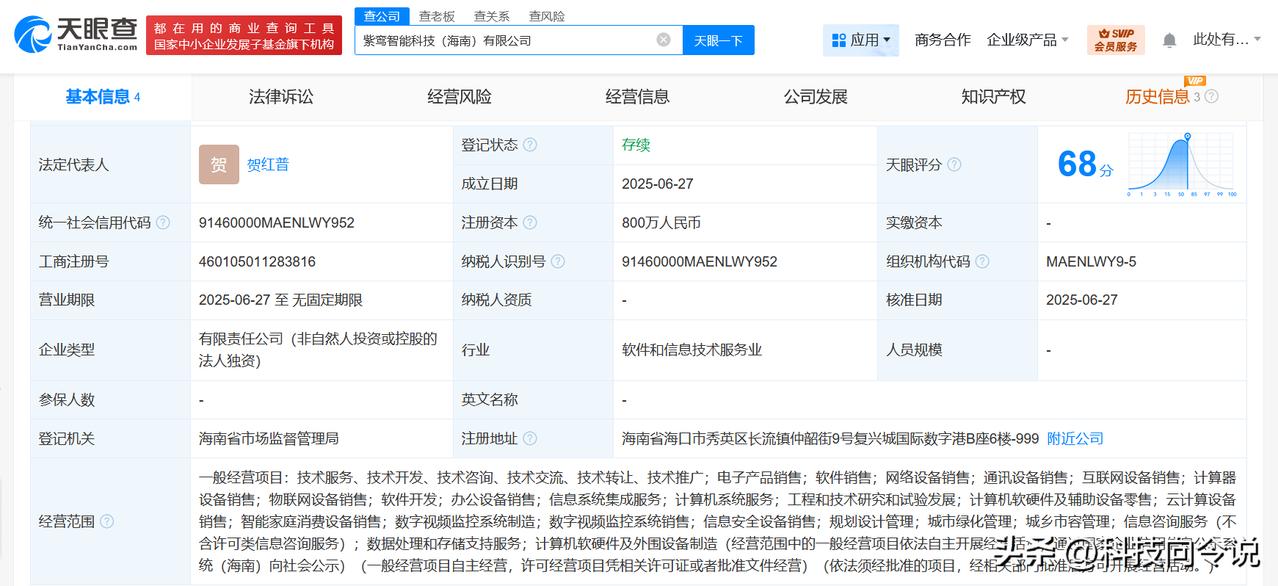
Task: Click the 天眼一下 search button
Action: pos(718,40)
